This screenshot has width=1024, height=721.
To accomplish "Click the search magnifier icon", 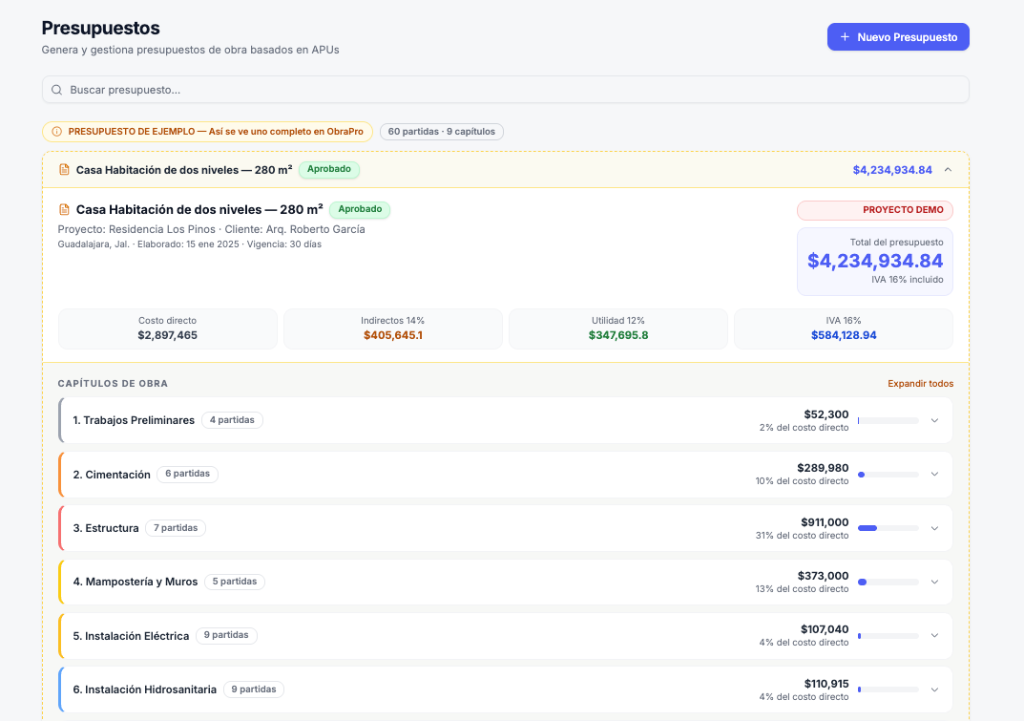I will tap(57, 90).
